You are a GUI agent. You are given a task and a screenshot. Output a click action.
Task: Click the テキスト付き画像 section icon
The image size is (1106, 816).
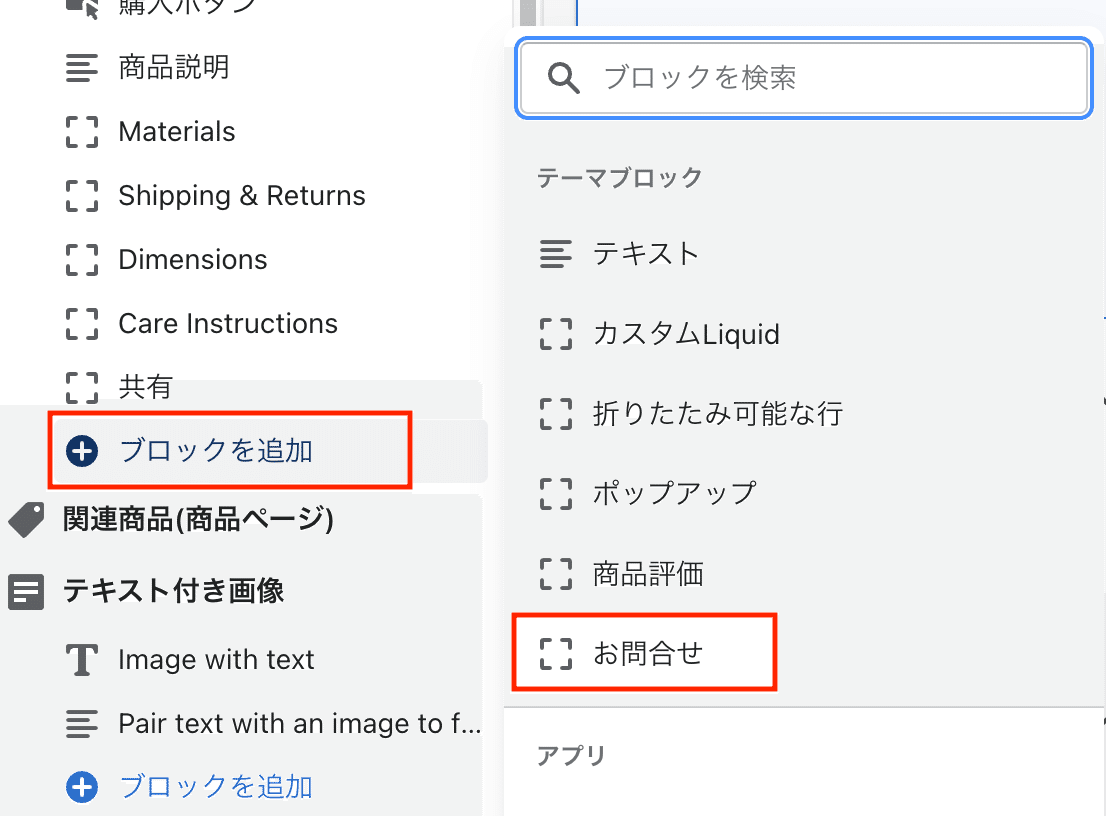[26, 592]
